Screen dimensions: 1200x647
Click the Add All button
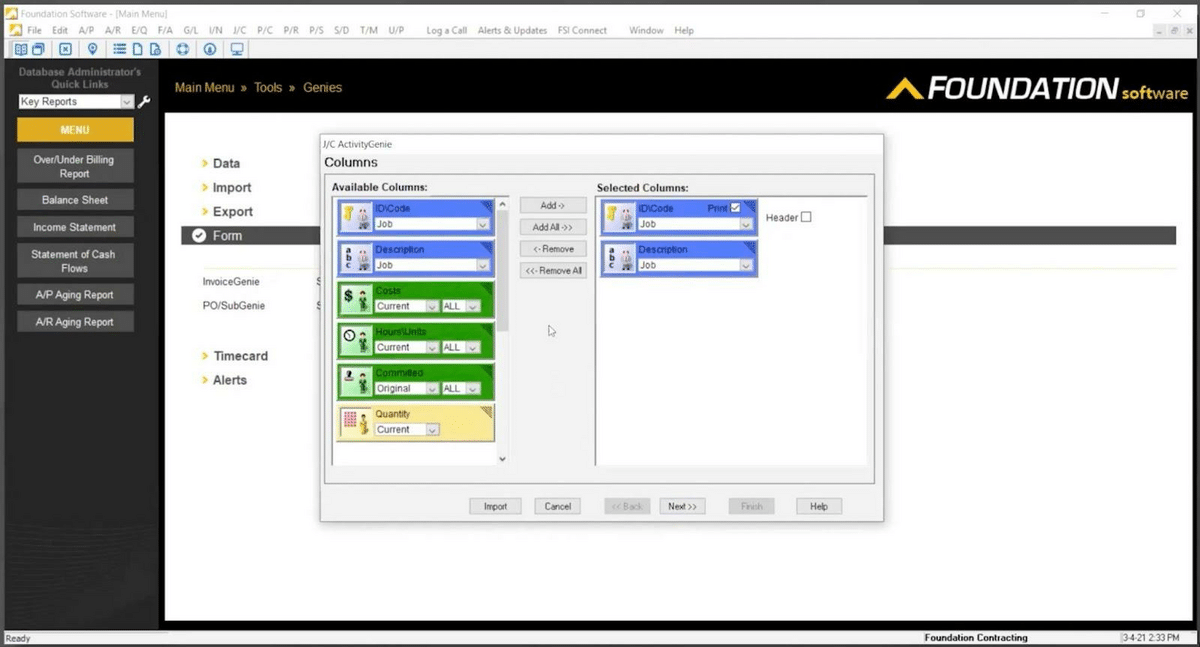point(553,227)
